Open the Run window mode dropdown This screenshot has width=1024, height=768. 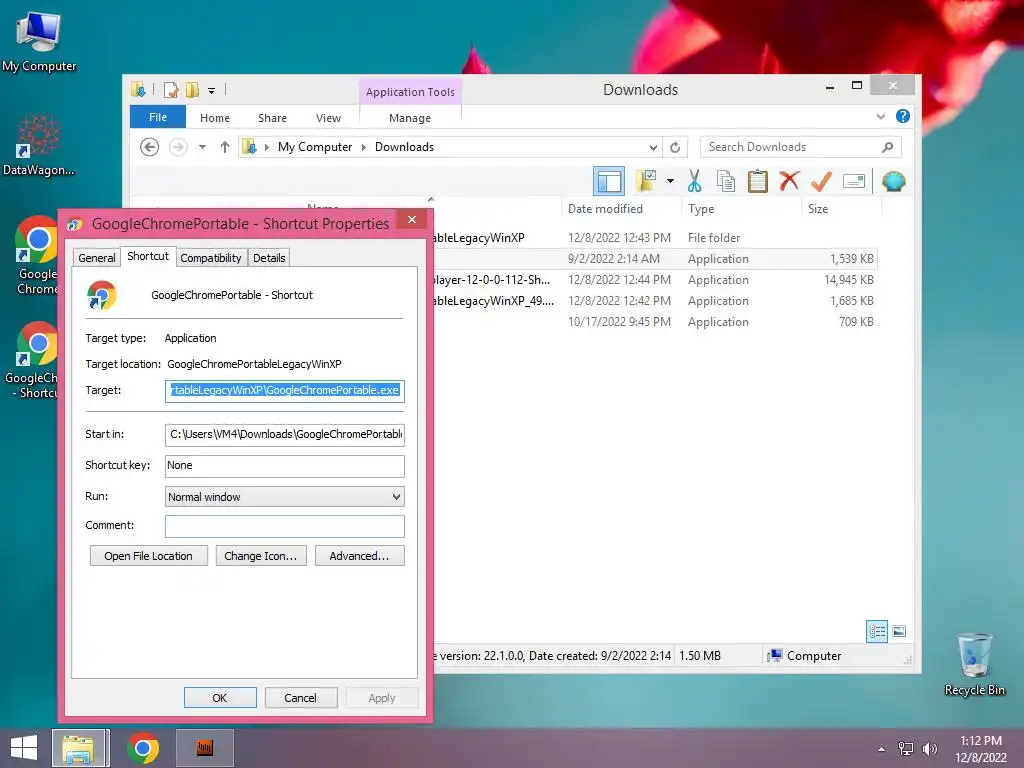pos(285,497)
